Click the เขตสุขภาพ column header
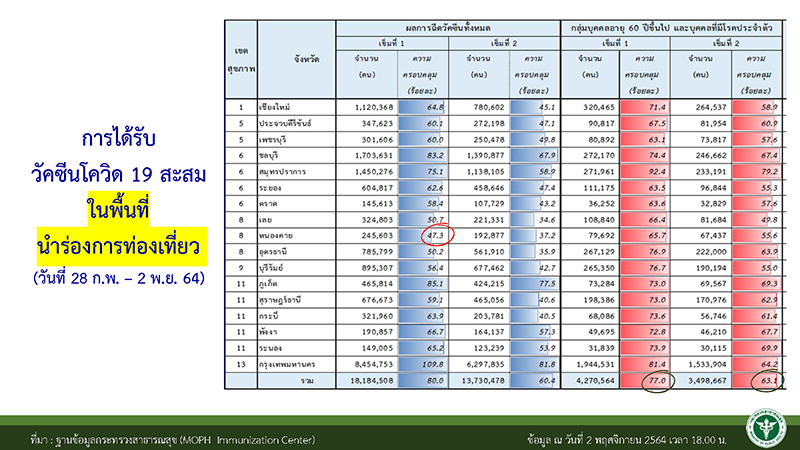 240,60
